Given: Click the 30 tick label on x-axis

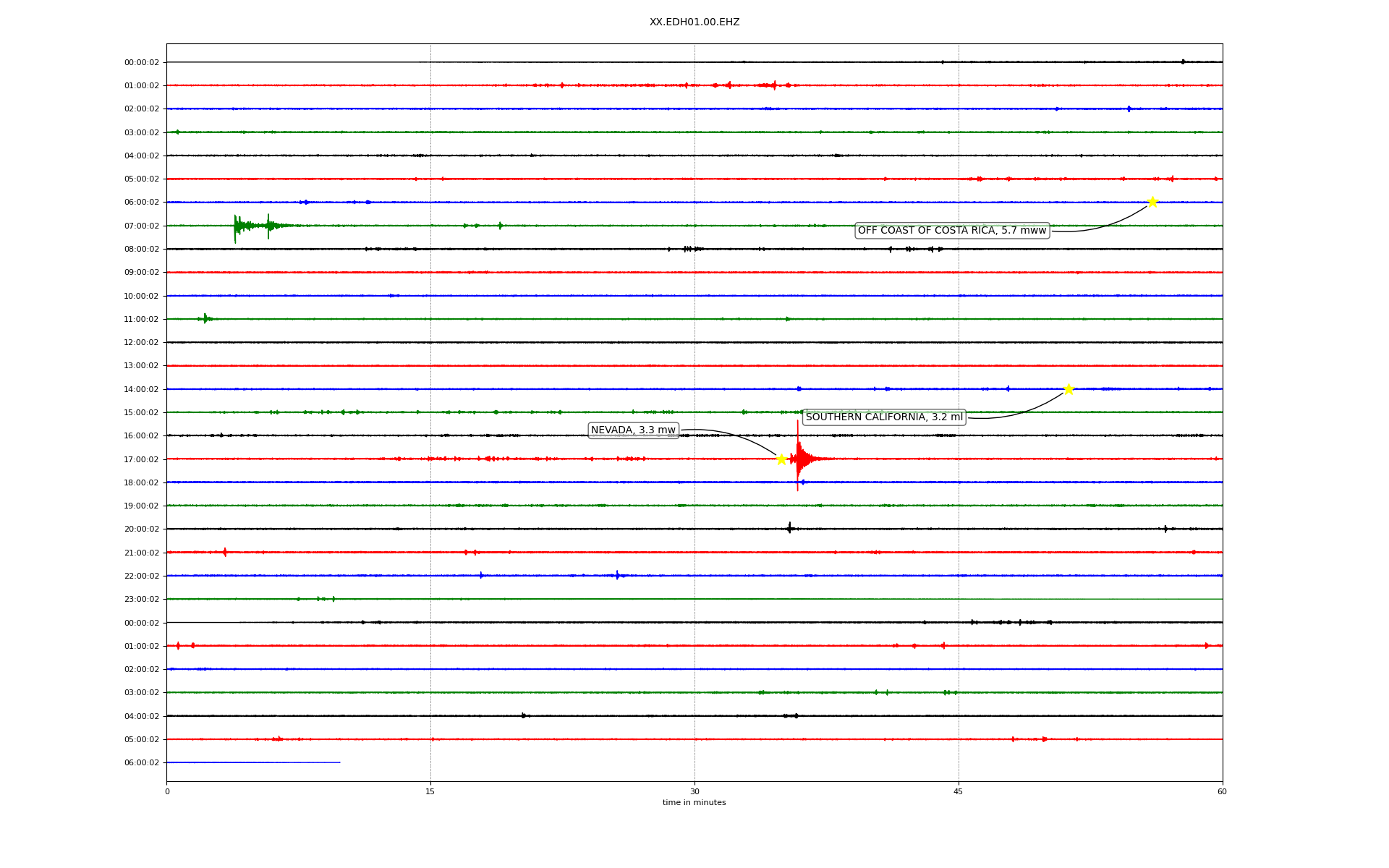Looking at the screenshot, I should point(694,791).
